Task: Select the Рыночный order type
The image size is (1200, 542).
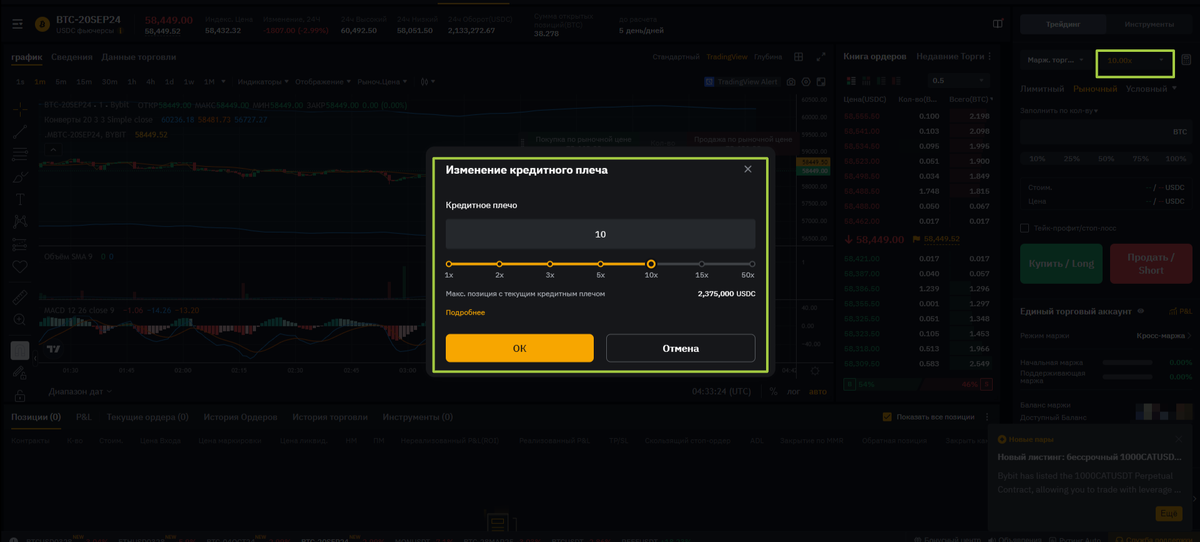Action: [x=1095, y=89]
